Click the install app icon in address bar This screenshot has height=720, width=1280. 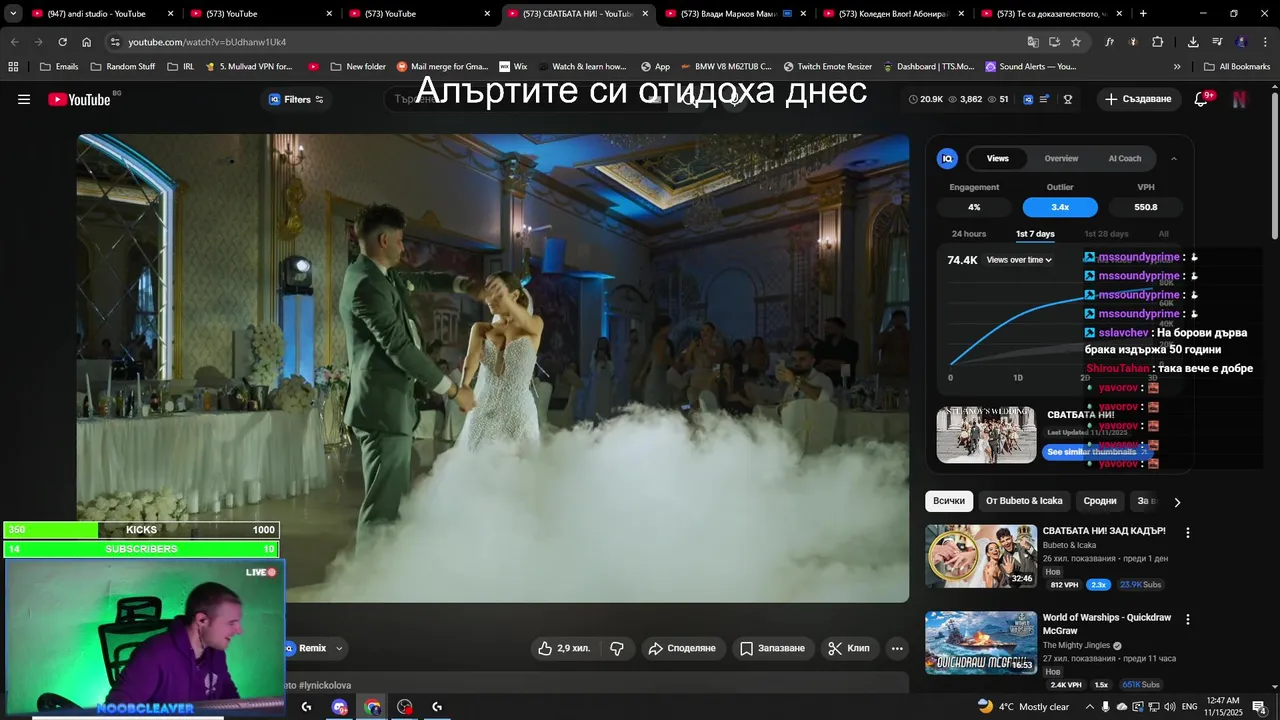click(x=1054, y=42)
